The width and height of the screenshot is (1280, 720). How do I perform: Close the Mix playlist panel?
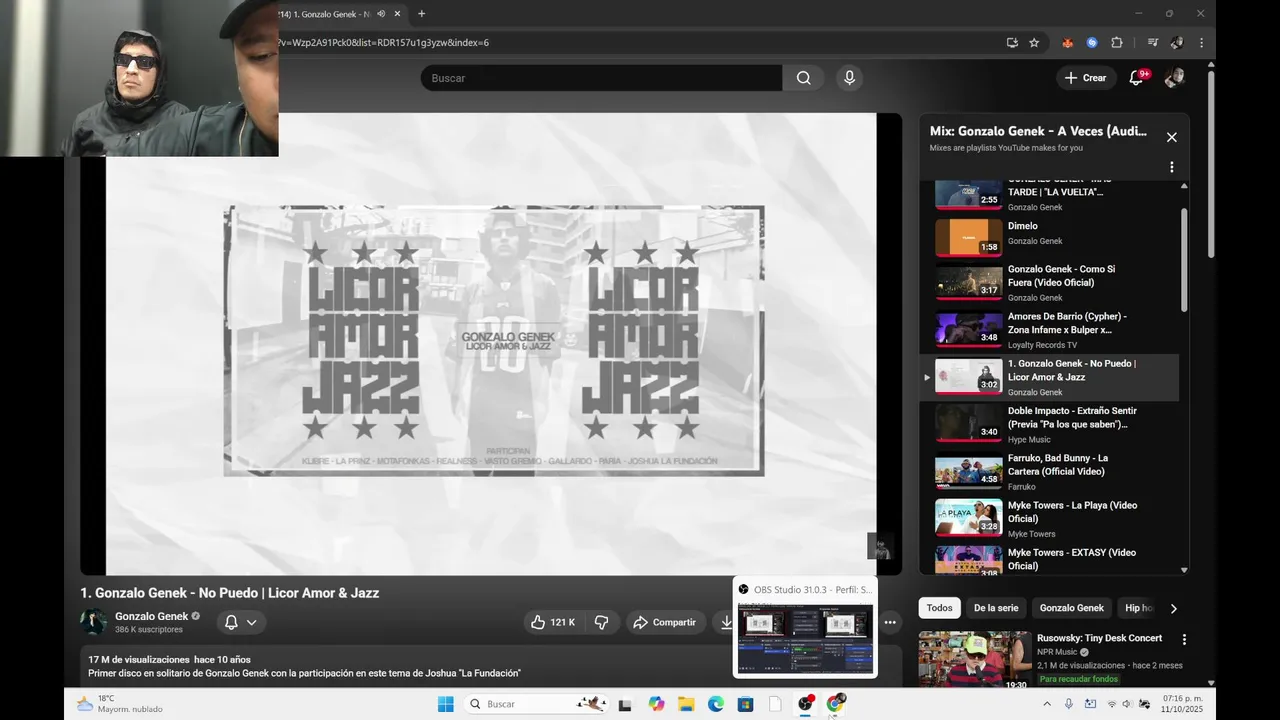pyautogui.click(x=1172, y=138)
